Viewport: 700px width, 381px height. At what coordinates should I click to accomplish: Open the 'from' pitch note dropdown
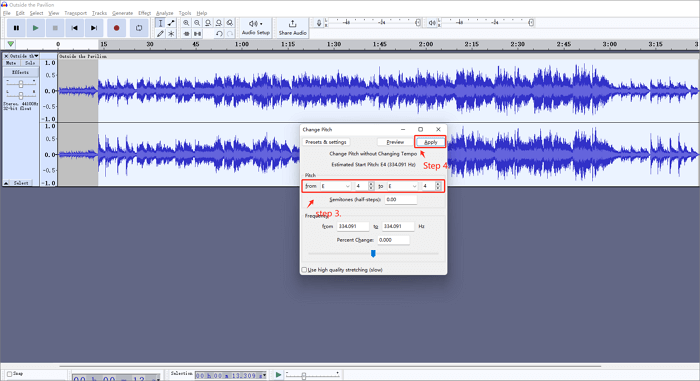(335, 186)
